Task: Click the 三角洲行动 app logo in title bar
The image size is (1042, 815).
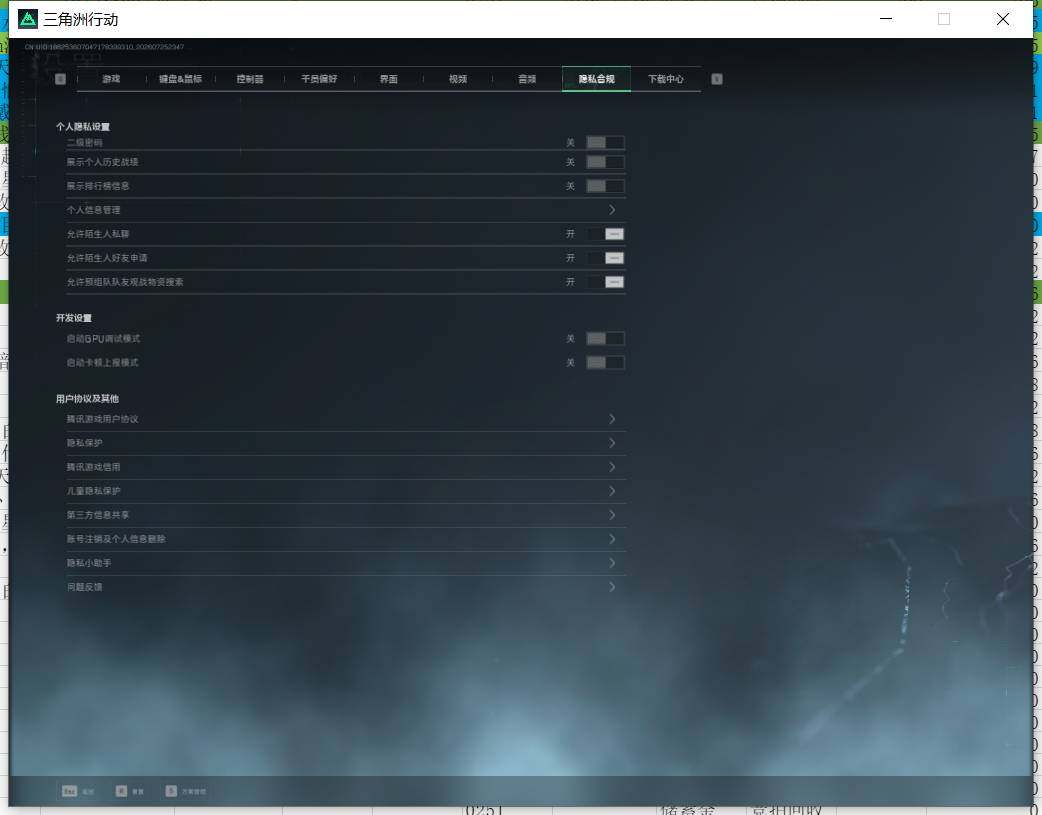Action: [28, 19]
